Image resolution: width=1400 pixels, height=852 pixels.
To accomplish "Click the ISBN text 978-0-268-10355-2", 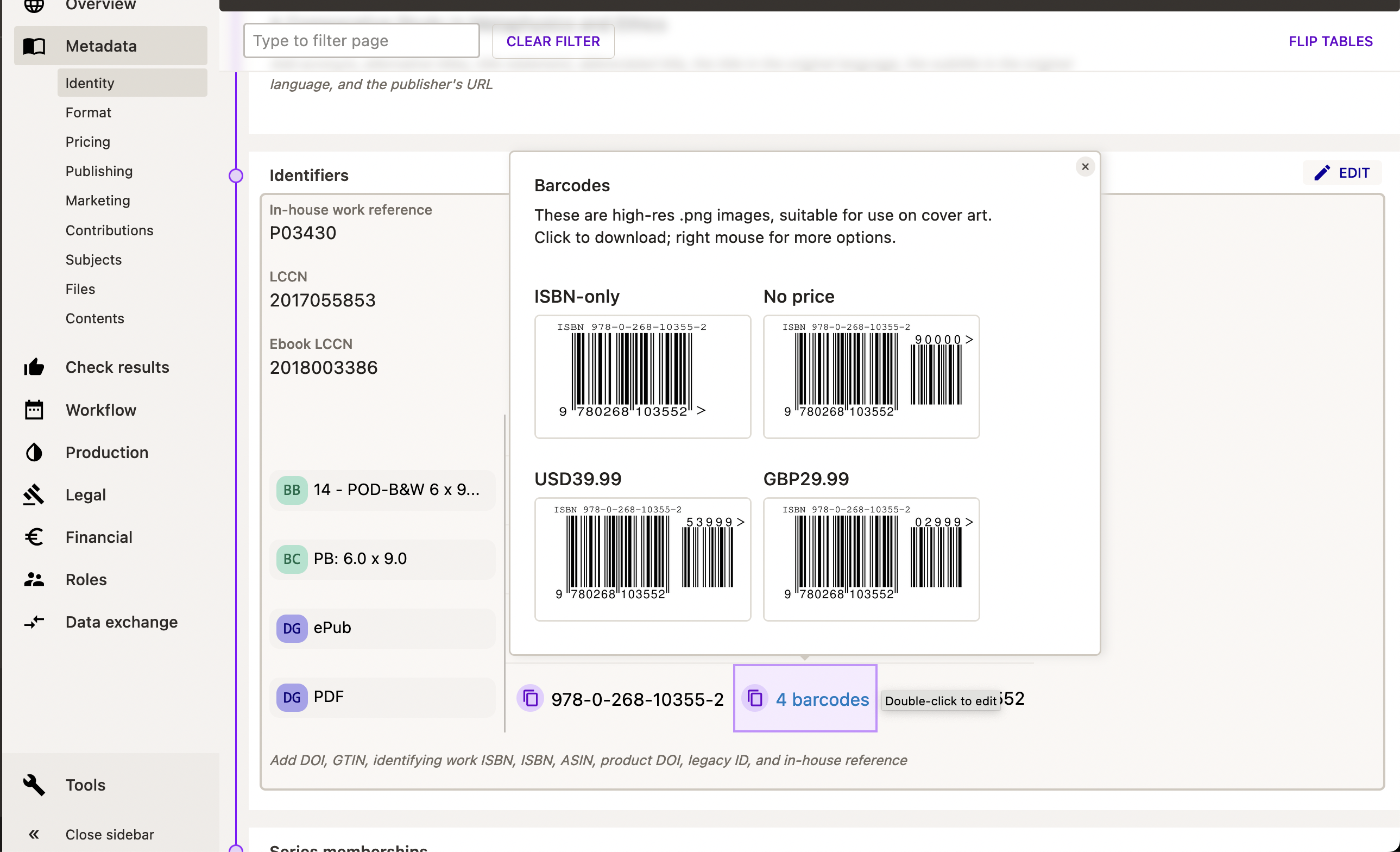I will 638,699.
